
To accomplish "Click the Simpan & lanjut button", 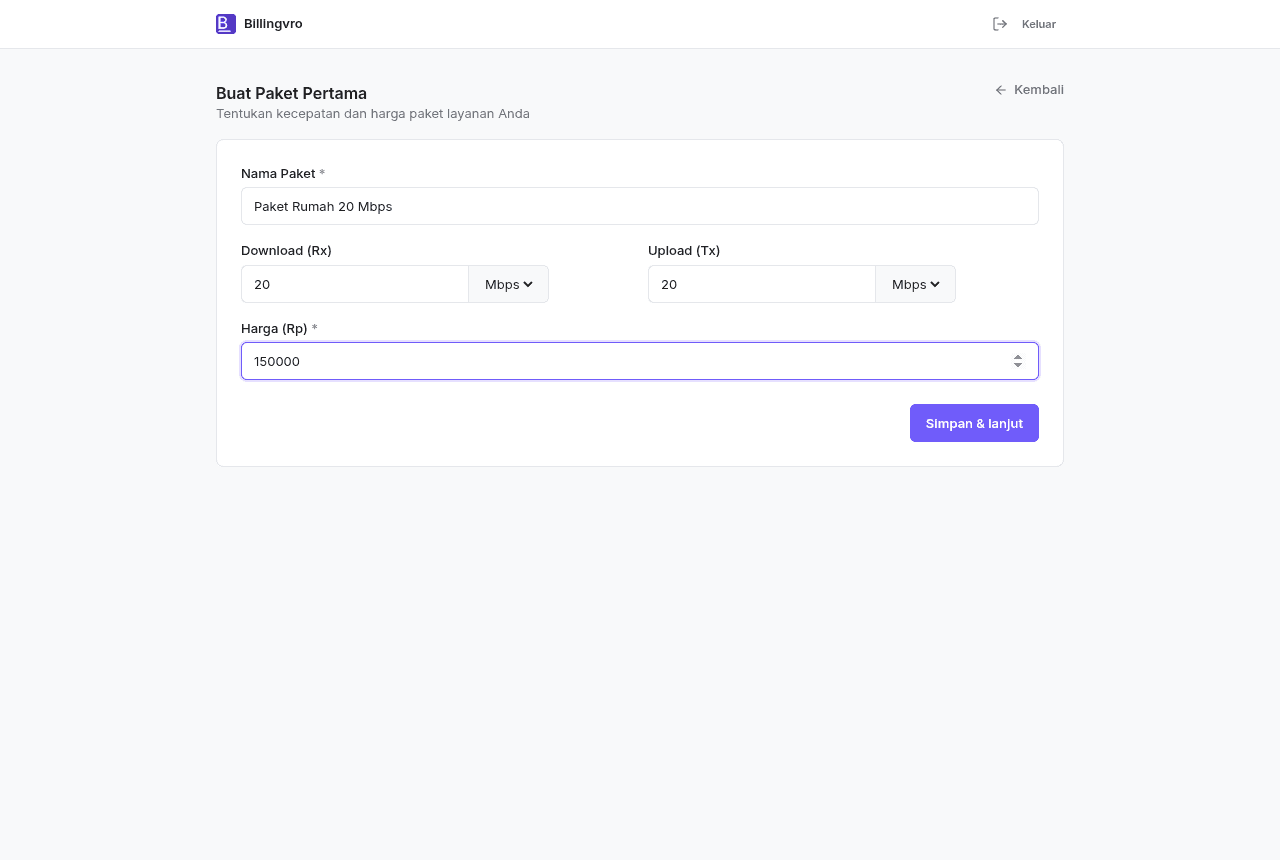I will coord(974,423).
